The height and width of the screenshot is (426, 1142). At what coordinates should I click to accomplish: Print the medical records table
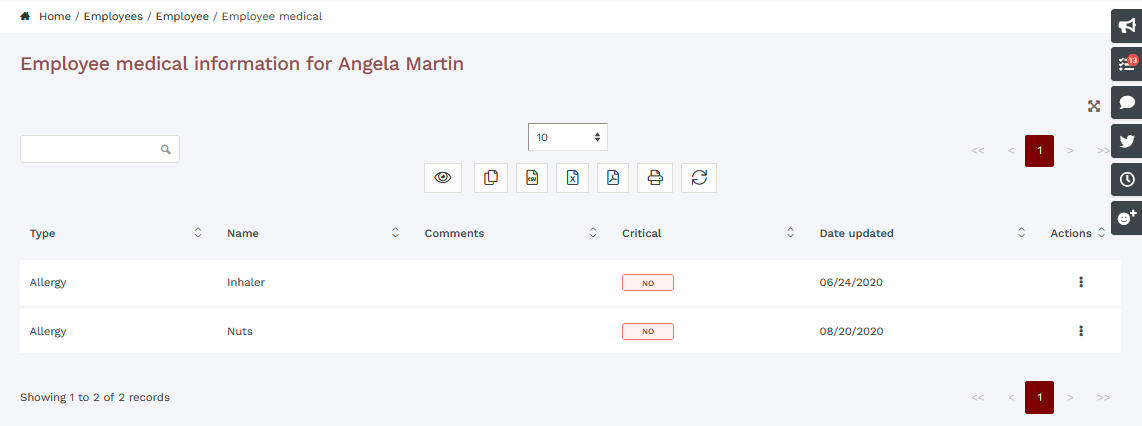(x=655, y=178)
